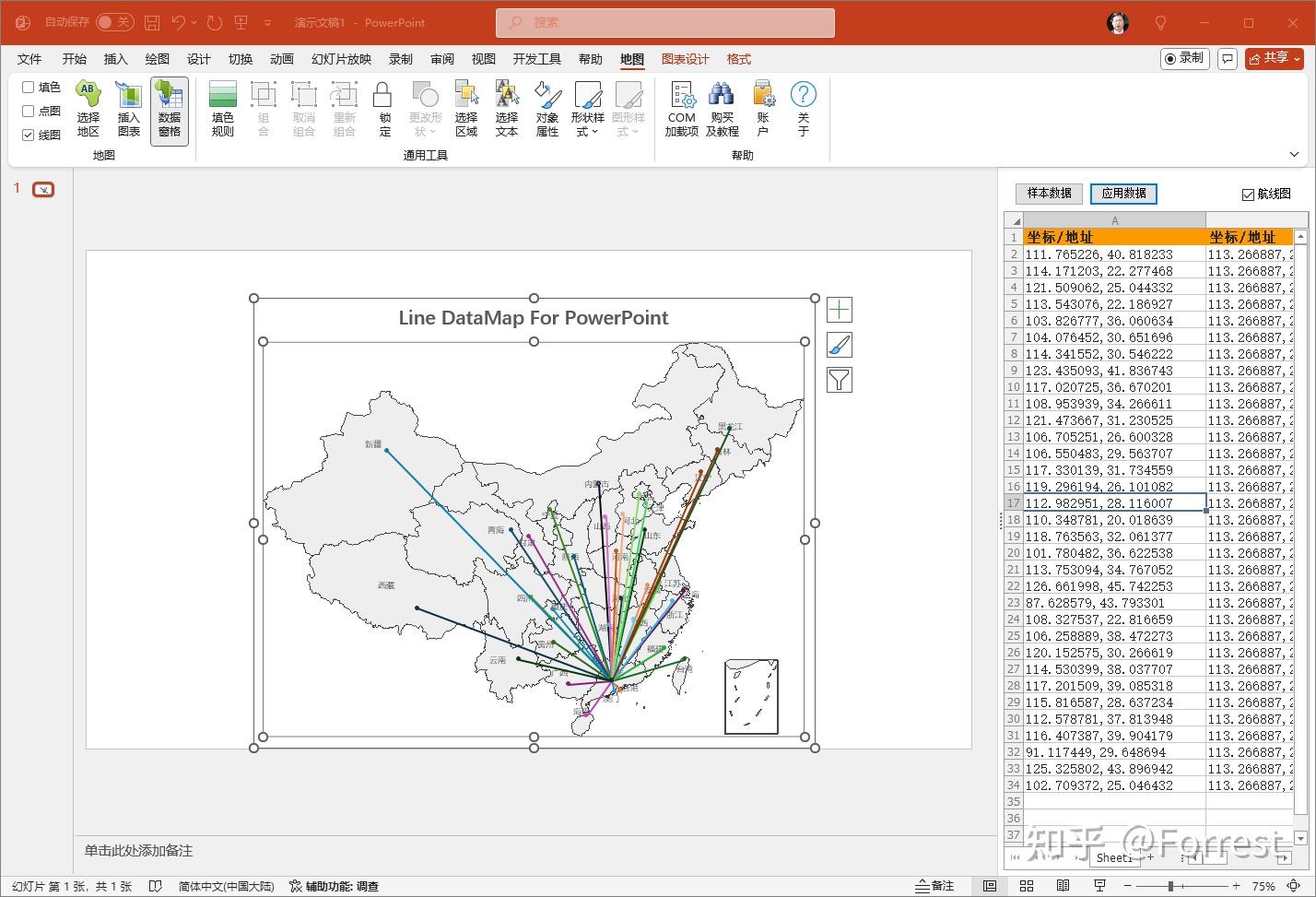
Task: Click the green plus icon beside the map
Action: 839,309
